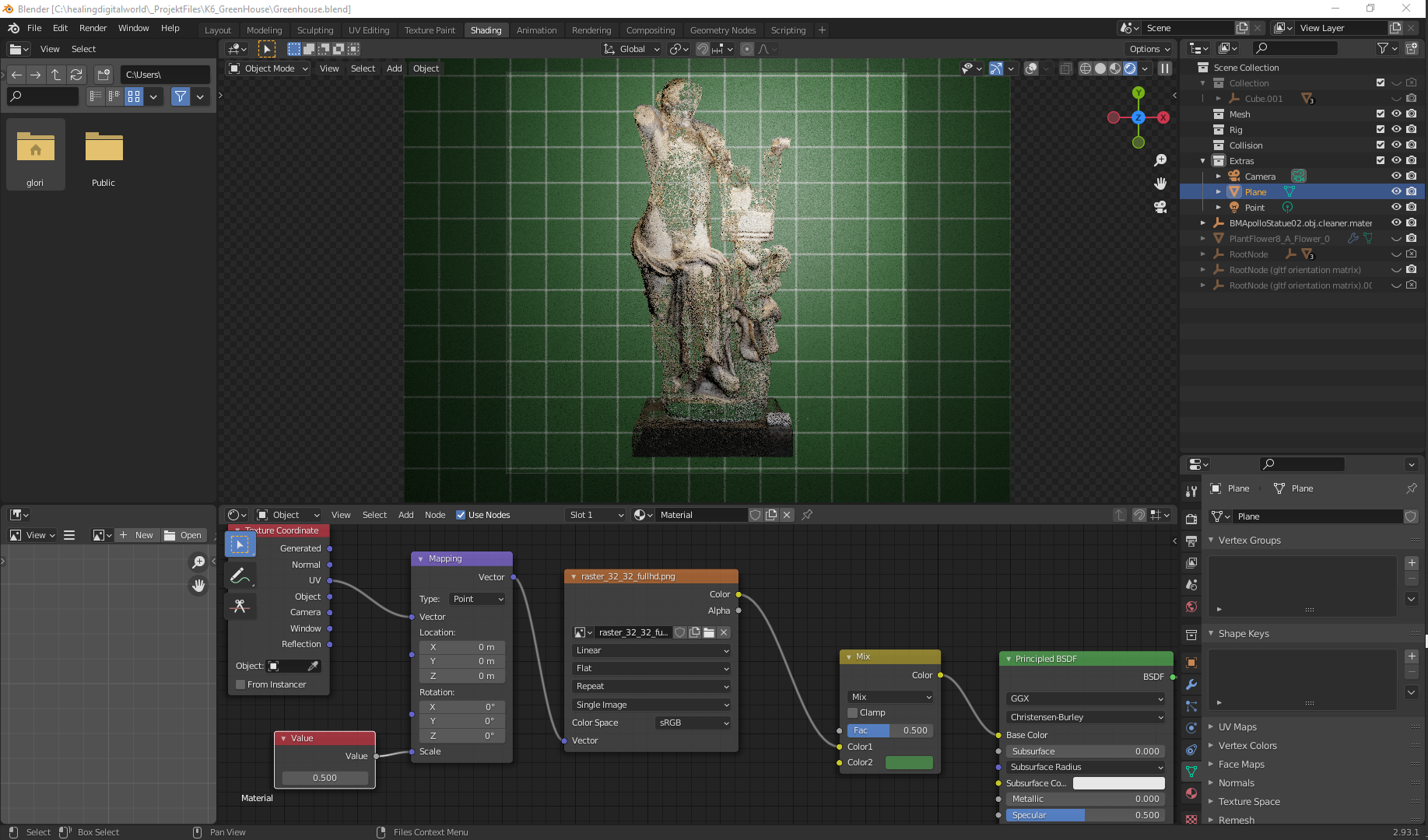Enable the From Instancer checkbox
This screenshot has width=1428, height=840.
pos(241,684)
